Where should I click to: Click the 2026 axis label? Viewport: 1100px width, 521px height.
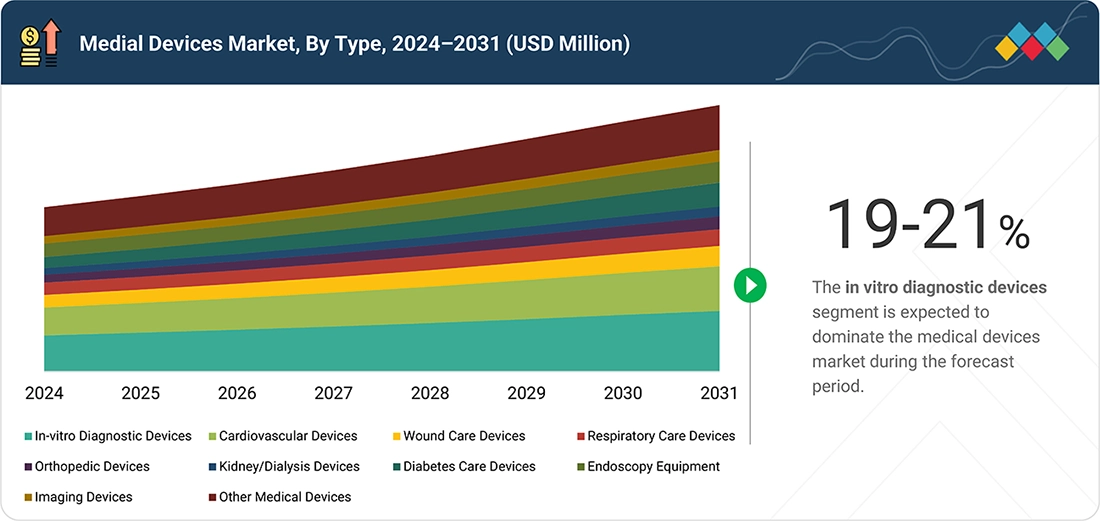(237, 393)
